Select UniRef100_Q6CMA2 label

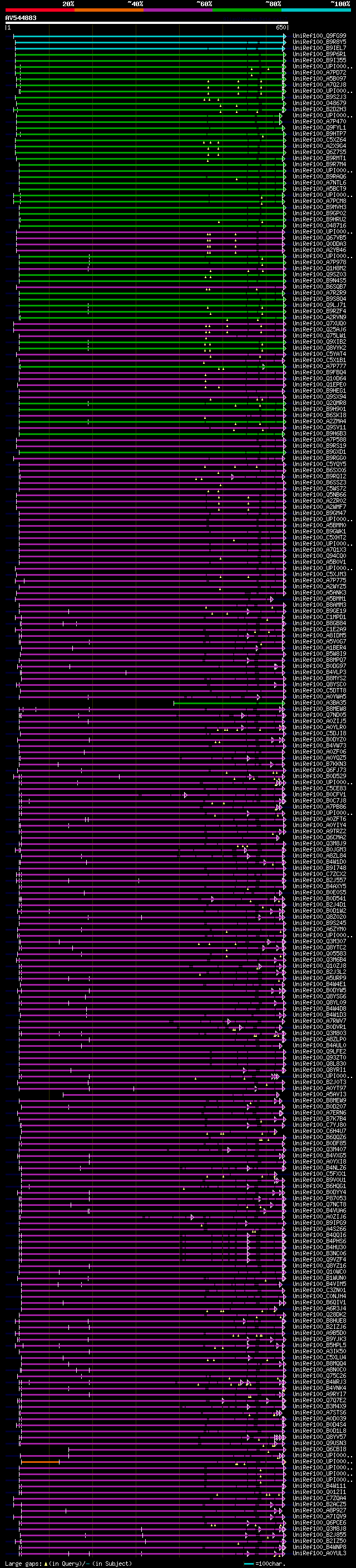319,838
